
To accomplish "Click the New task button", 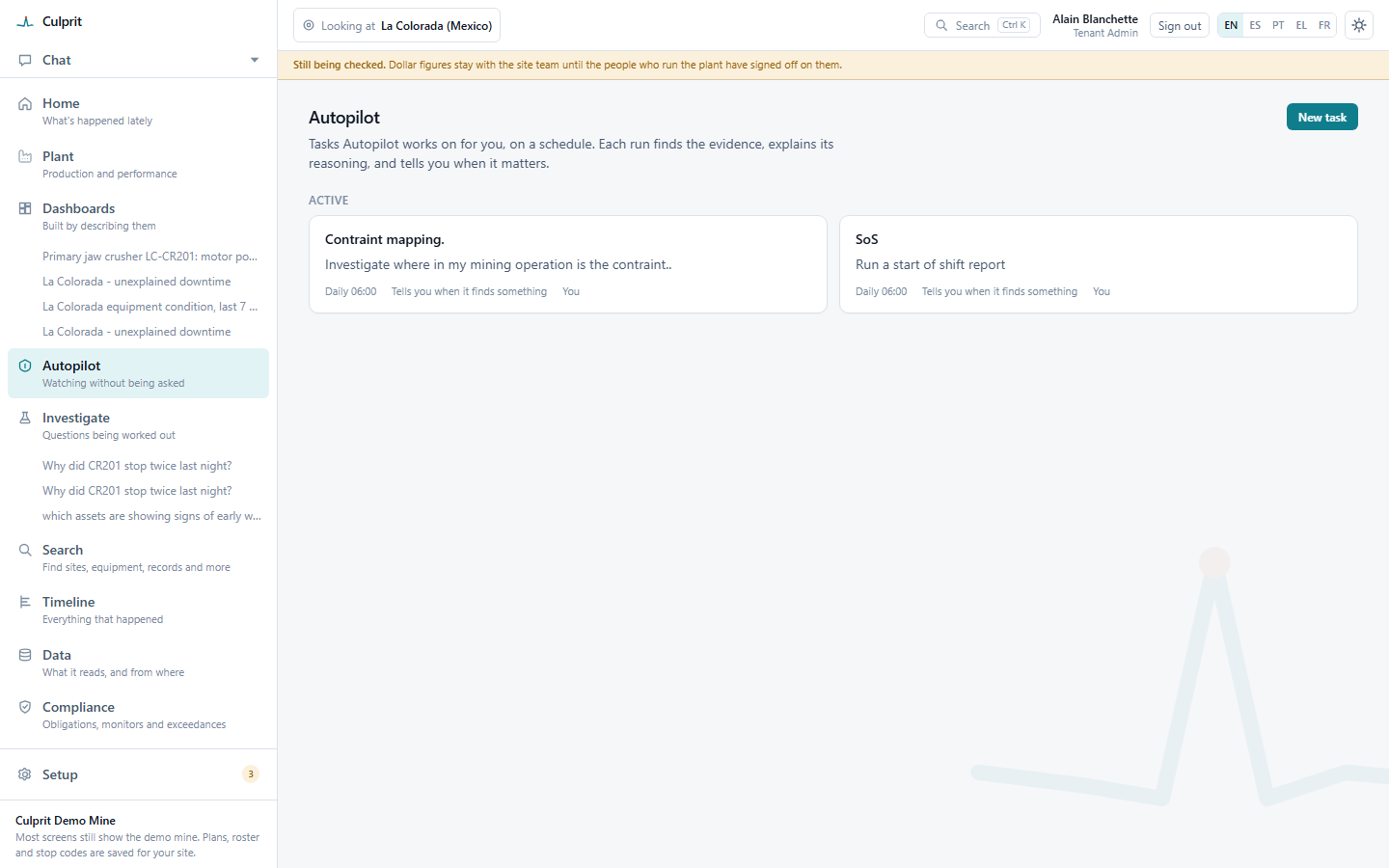I will (x=1321, y=117).
